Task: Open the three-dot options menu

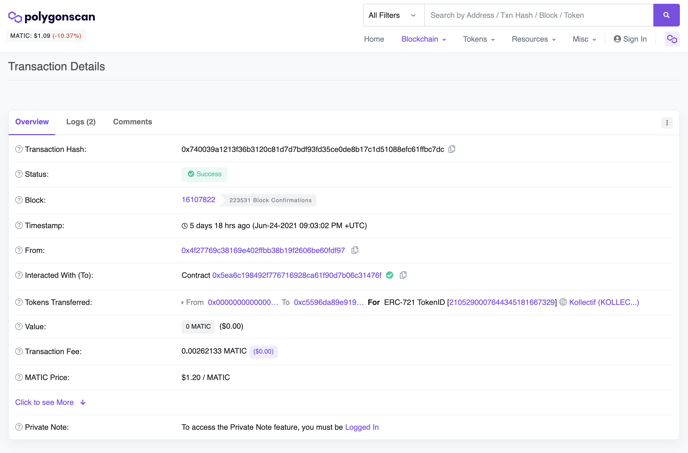Action: click(667, 123)
